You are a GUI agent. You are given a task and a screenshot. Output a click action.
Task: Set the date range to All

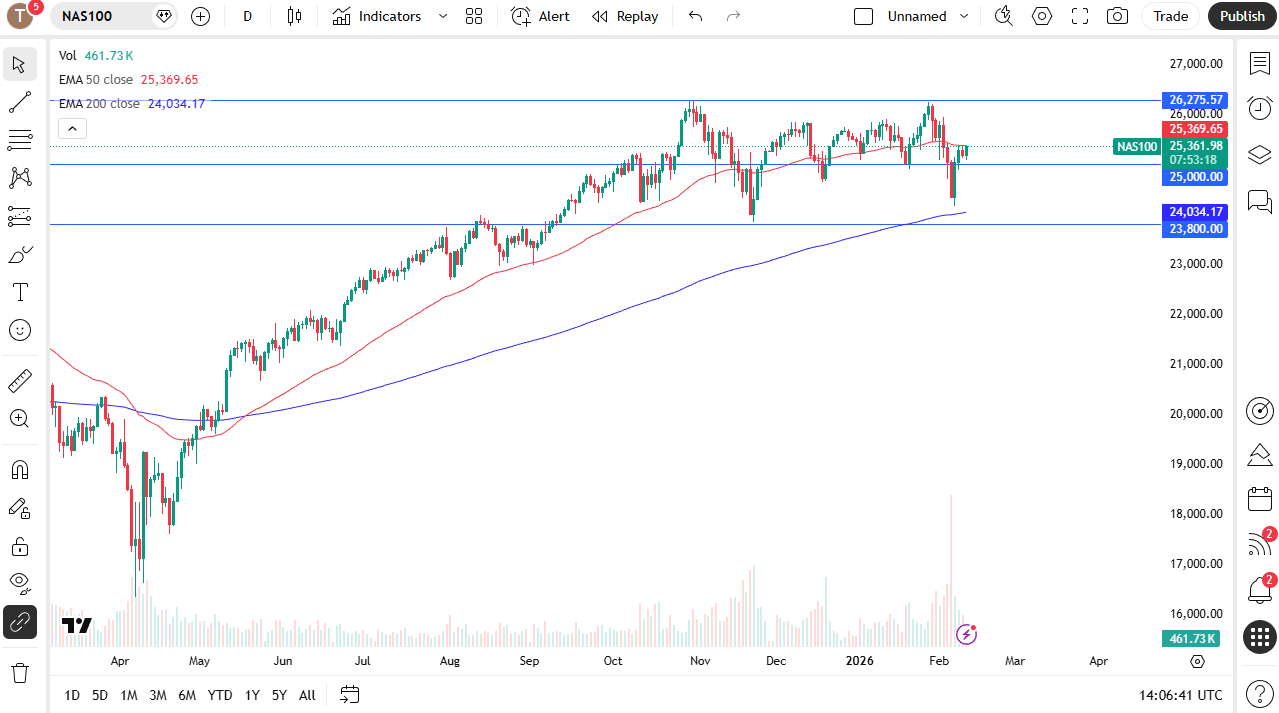tap(307, 695)
